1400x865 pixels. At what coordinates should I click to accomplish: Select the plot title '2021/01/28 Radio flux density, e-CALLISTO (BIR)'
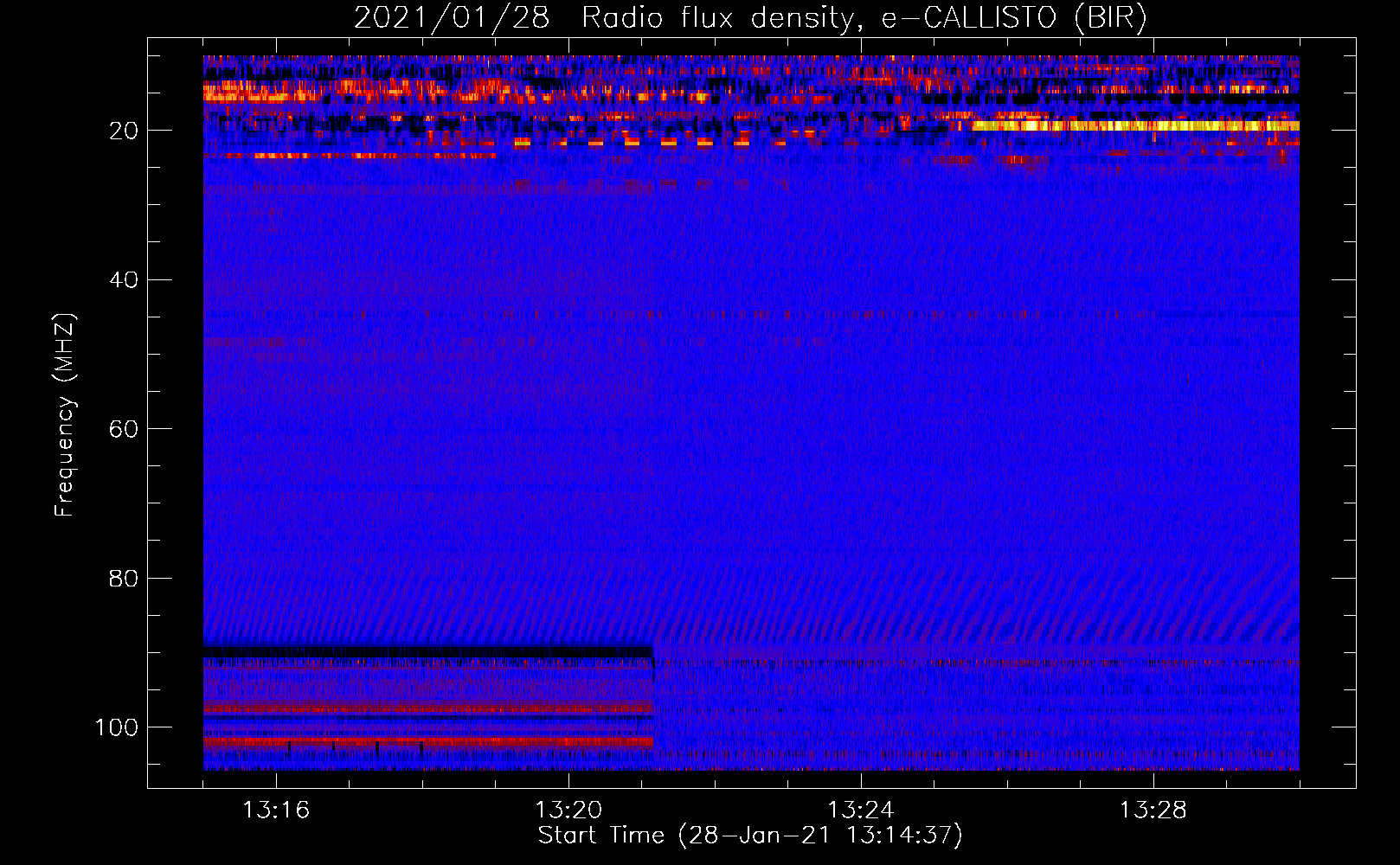tap(750, 18)
